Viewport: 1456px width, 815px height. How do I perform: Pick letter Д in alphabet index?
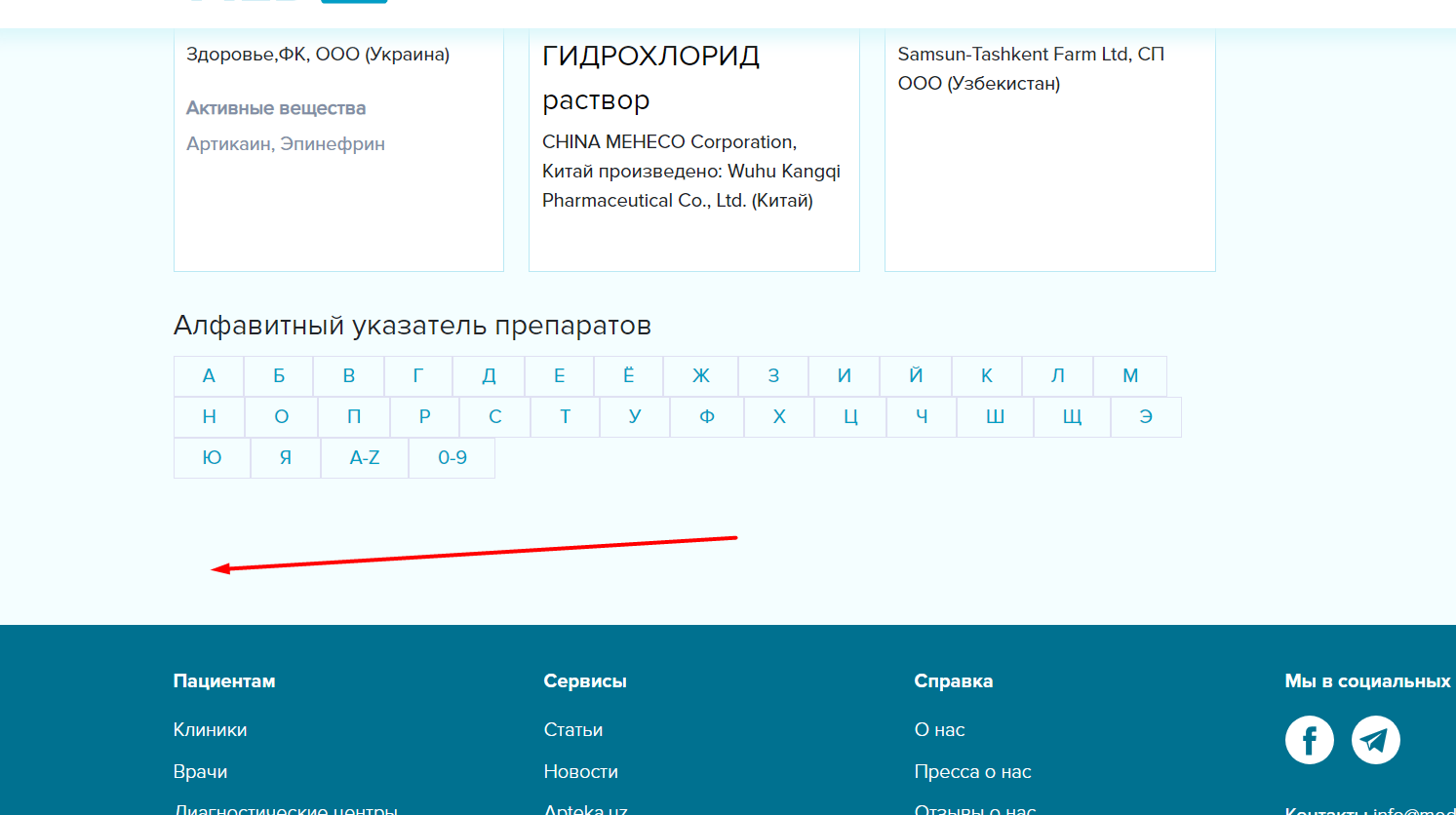[489, 376]
